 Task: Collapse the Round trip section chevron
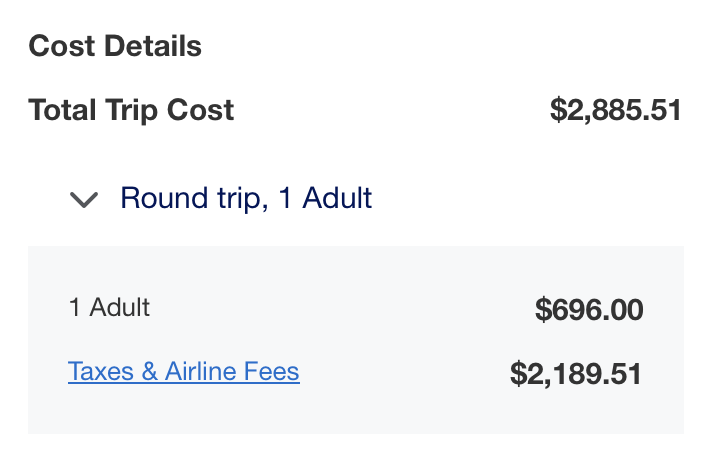84,199
